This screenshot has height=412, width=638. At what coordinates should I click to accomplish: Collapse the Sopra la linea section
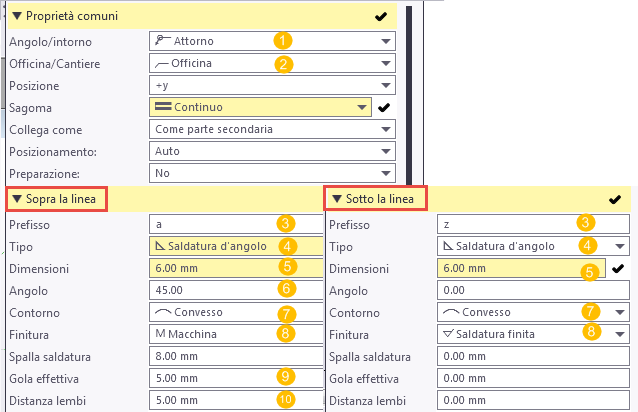click(17, 199)
